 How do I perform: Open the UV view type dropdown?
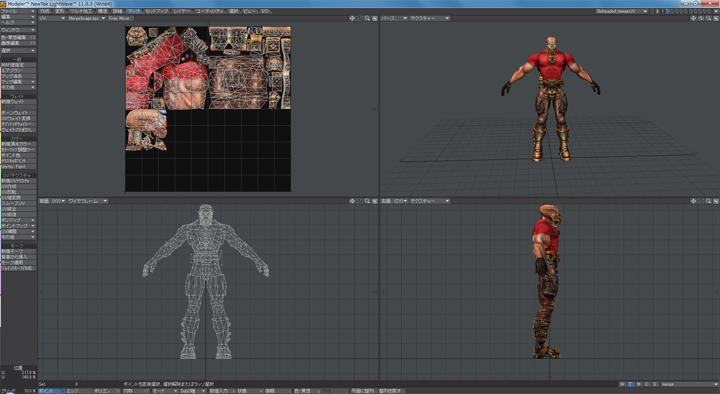[52, 18]
